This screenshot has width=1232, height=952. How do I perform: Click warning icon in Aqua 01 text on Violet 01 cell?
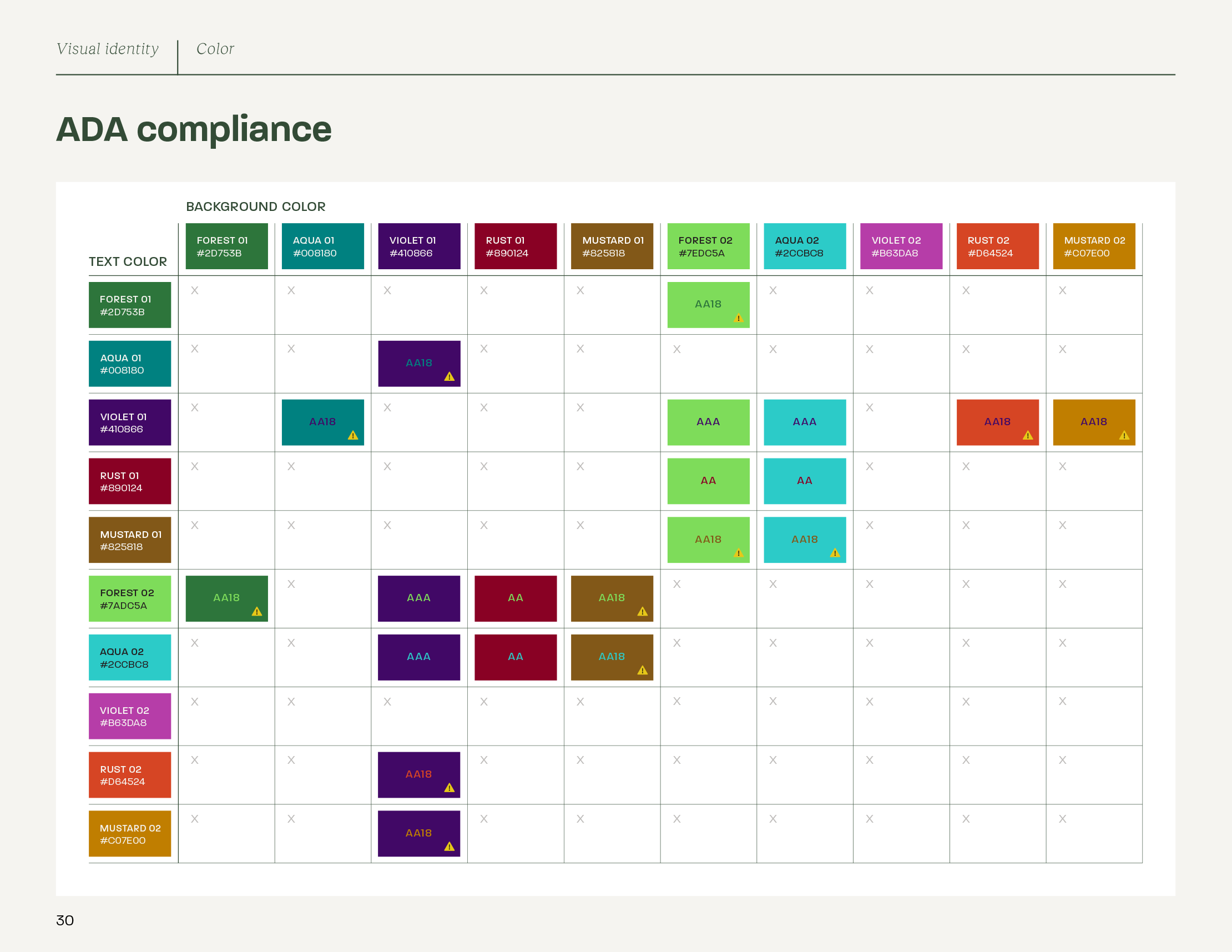point(450,377)
